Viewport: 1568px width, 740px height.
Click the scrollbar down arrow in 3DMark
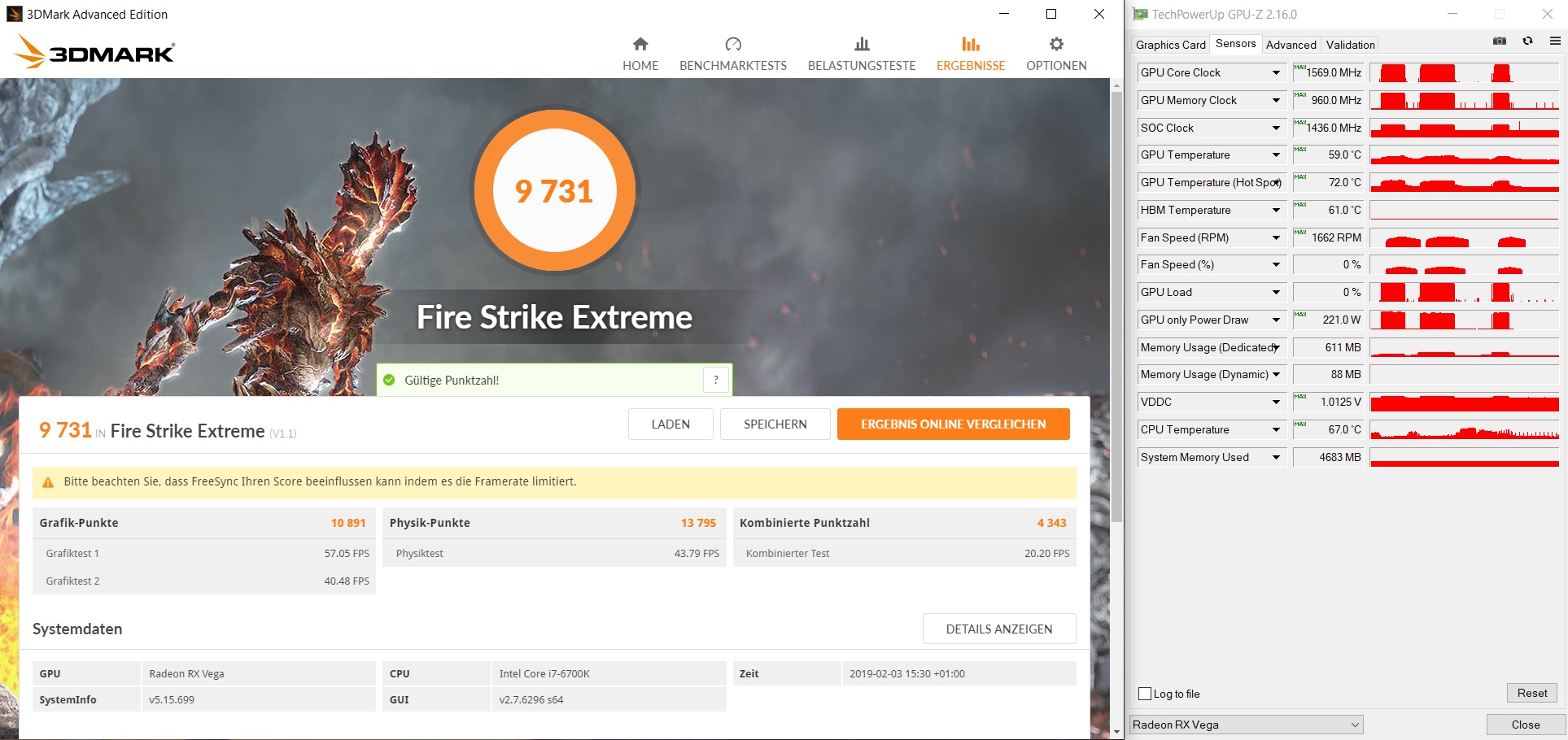[1116, 732]
